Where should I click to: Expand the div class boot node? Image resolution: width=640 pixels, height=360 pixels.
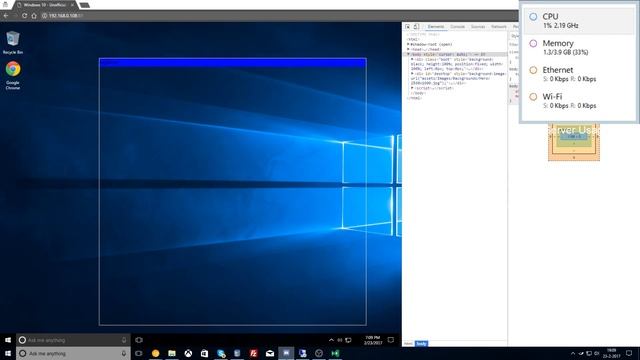(x=412, y=59)
